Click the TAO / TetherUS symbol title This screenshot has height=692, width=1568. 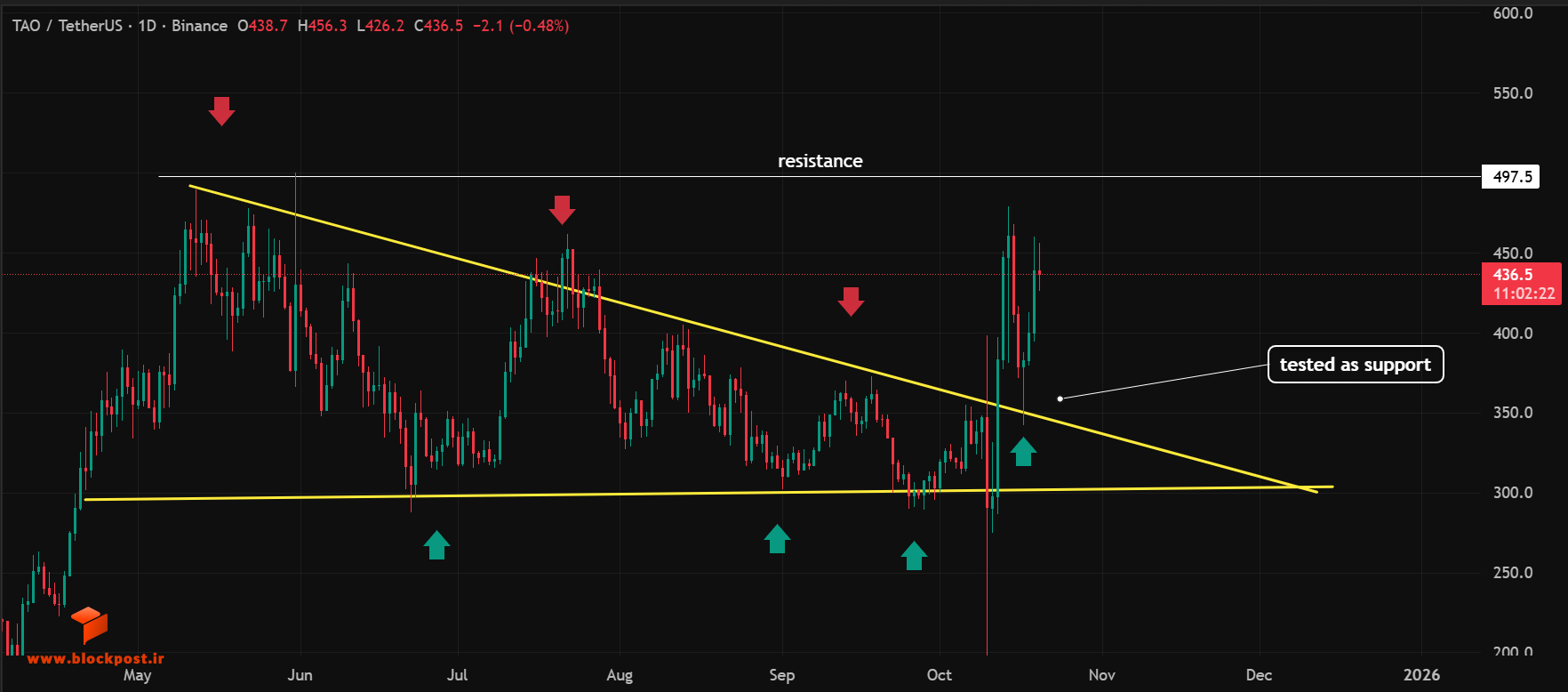tap(68, 26)
